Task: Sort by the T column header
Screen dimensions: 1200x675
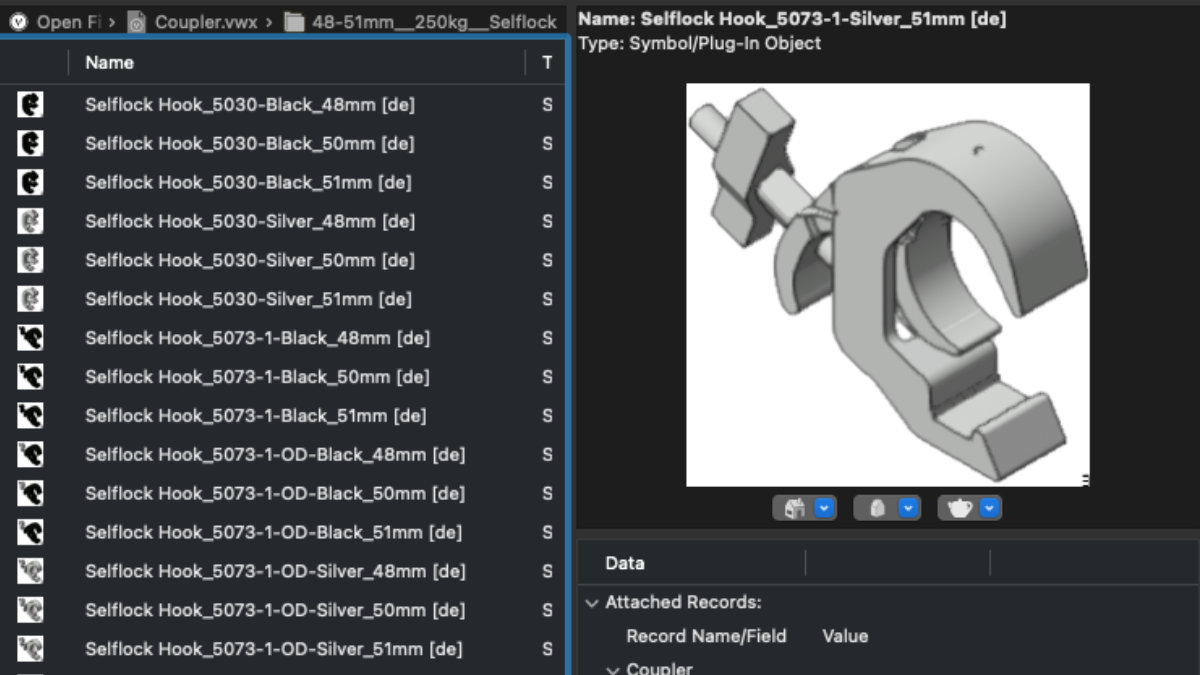Action: click(547, 62)
